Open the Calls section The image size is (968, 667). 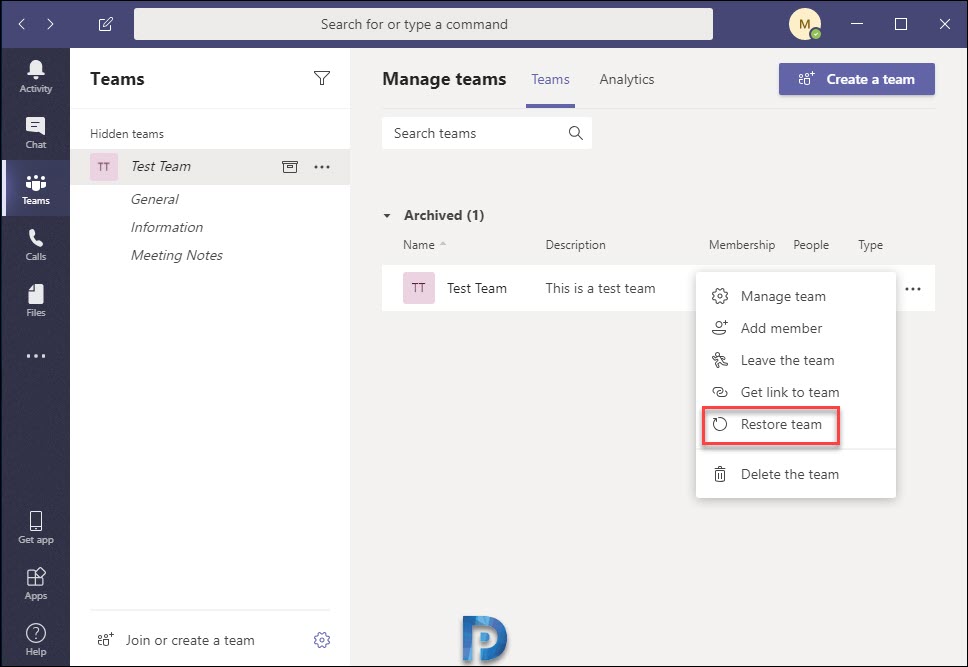click(35, 245)
